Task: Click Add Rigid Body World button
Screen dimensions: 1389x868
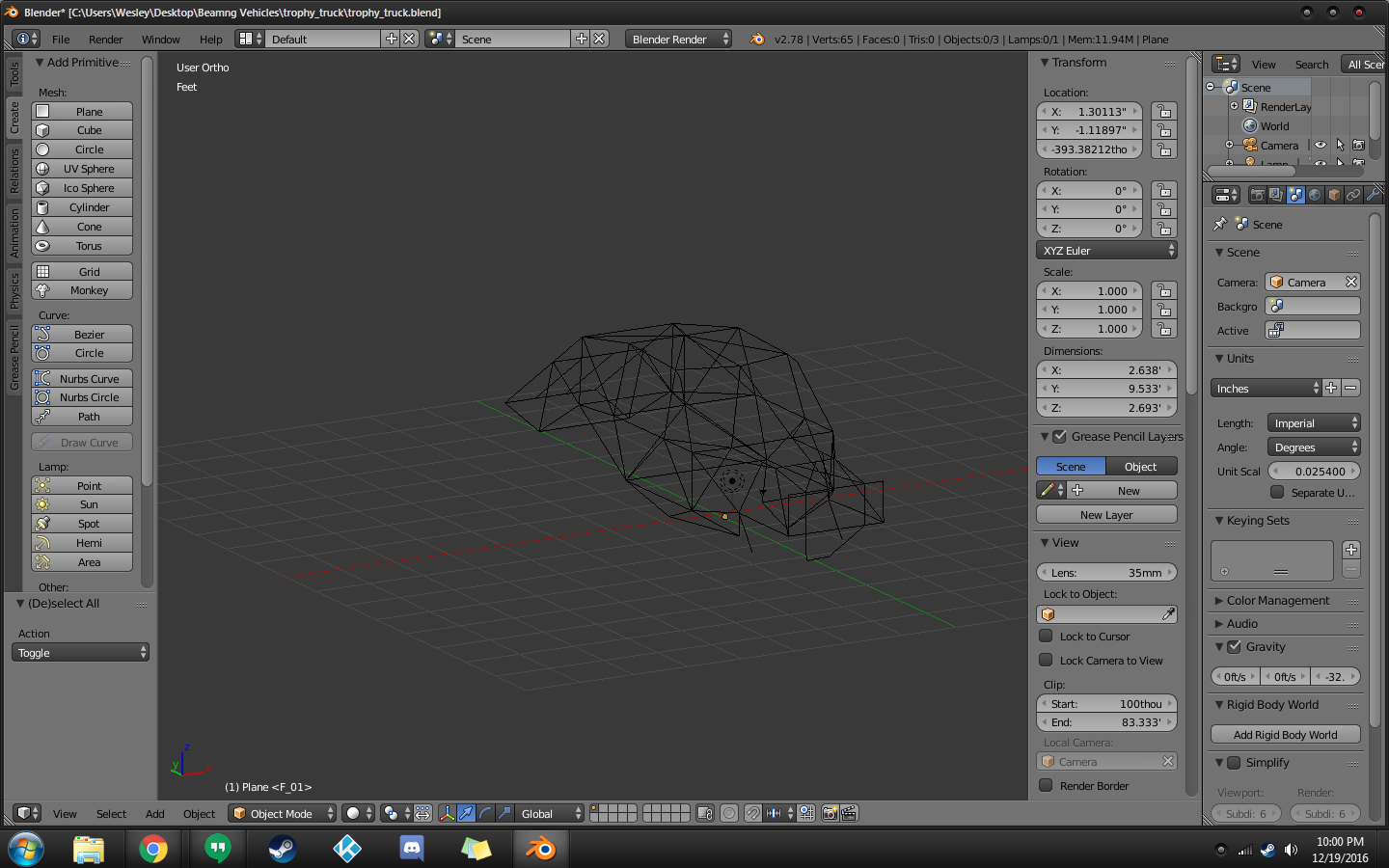Action: pyautogui.click(x=1285, y=734)
